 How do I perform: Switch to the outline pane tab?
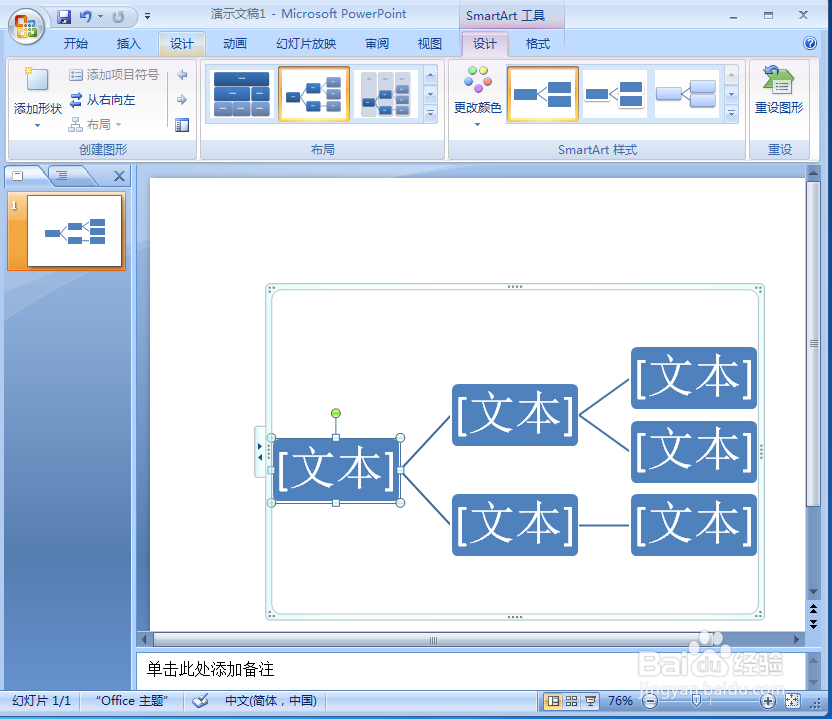point(63,176)
